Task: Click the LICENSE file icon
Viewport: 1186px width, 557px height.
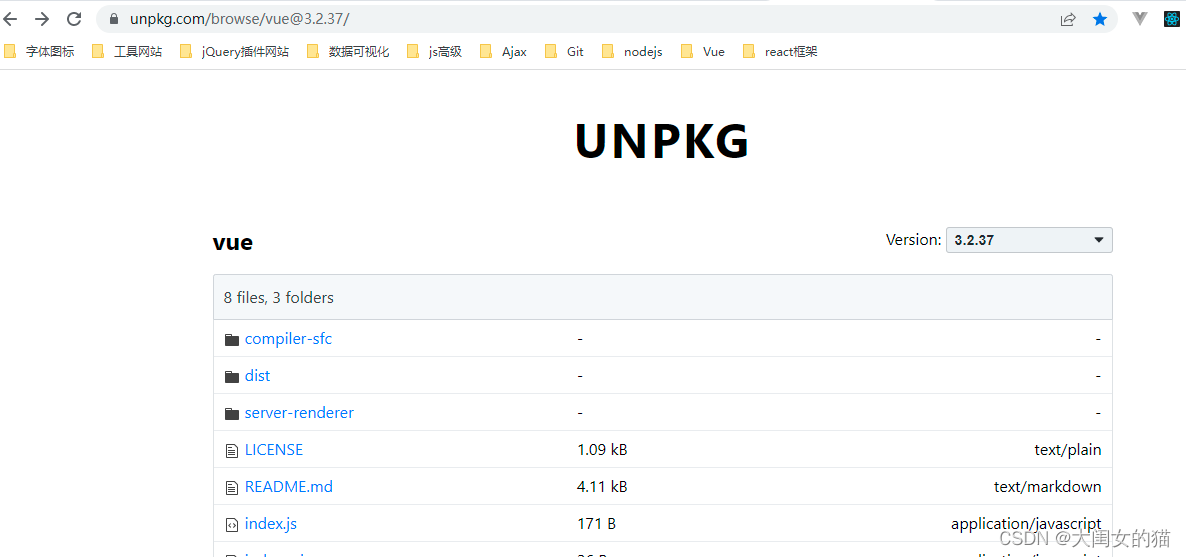Action: coord(231,451)
